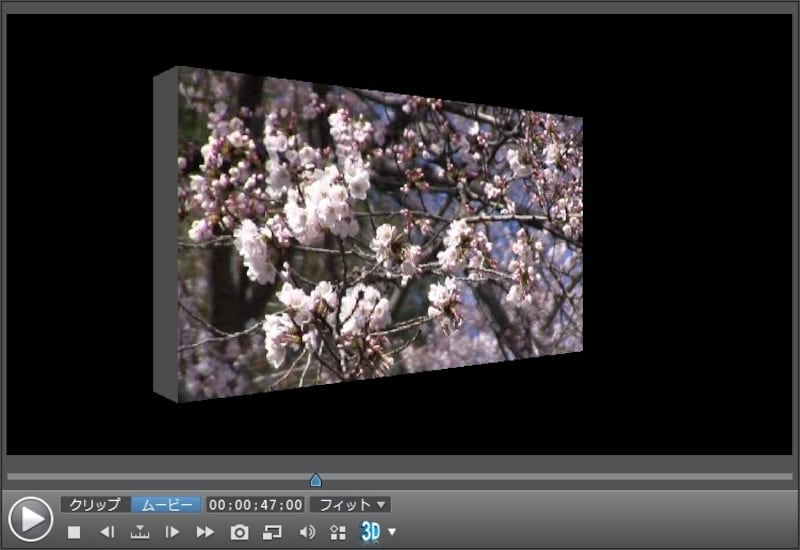Take a snapshot with camera icon
Screen dimensions: 800x550
coord(239,532)
